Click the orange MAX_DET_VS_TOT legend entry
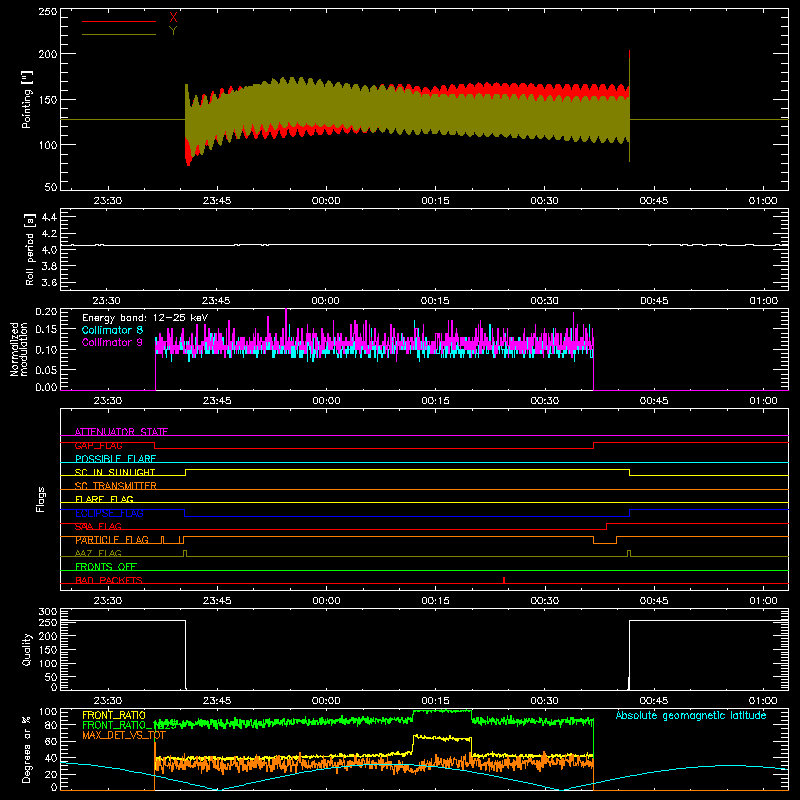The image size is (800, 800). 124,735
